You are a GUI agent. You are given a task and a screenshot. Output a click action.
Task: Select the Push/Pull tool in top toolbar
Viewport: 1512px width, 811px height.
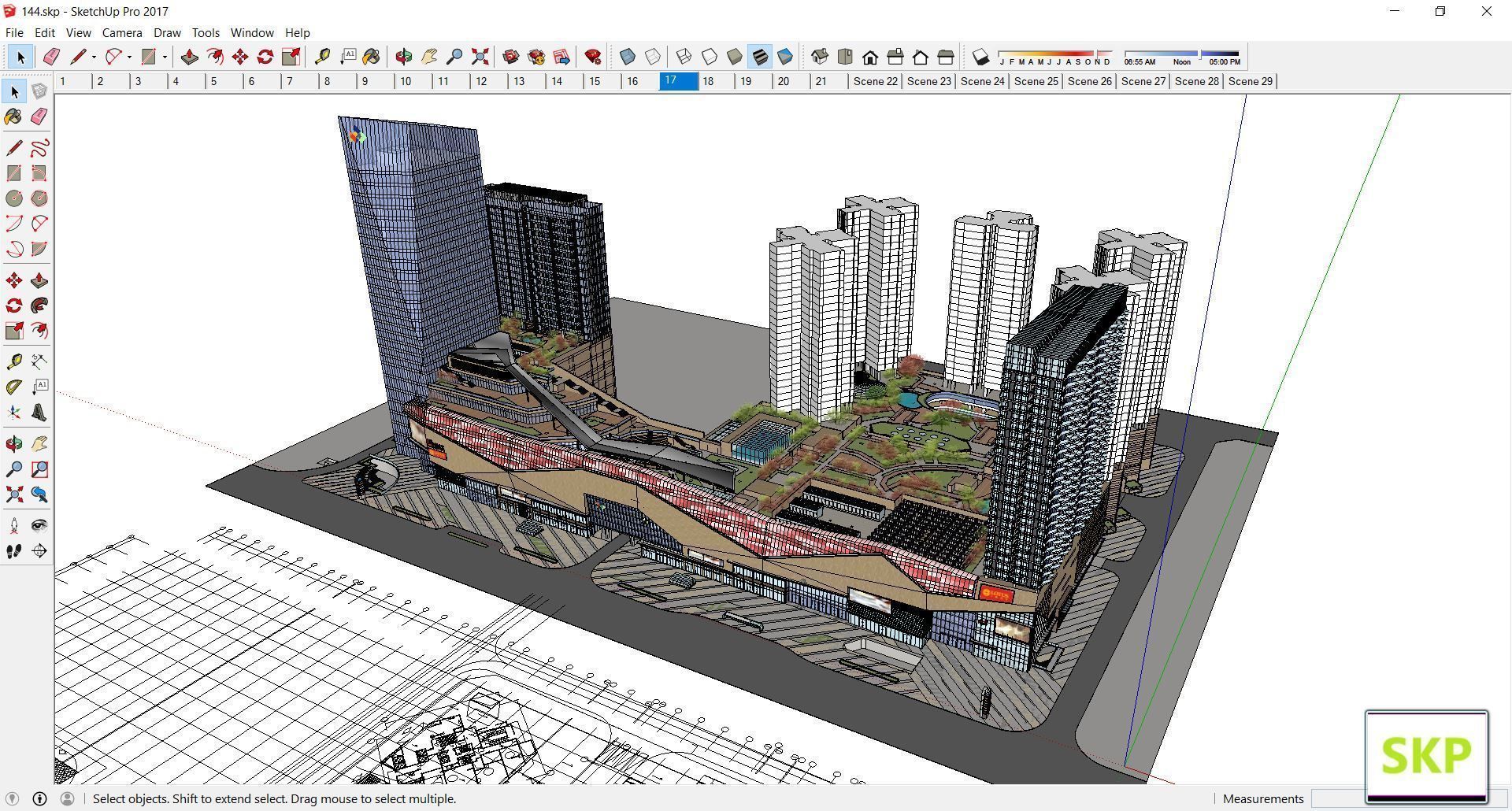pos(189,57)
